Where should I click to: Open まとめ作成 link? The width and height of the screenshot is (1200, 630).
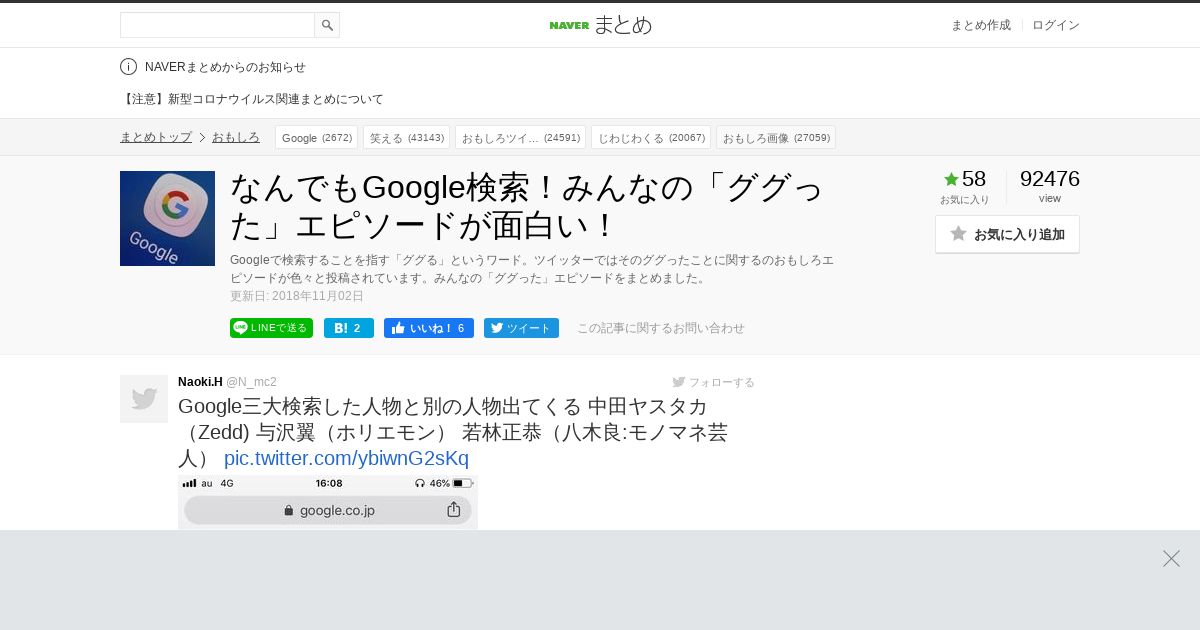980,25
